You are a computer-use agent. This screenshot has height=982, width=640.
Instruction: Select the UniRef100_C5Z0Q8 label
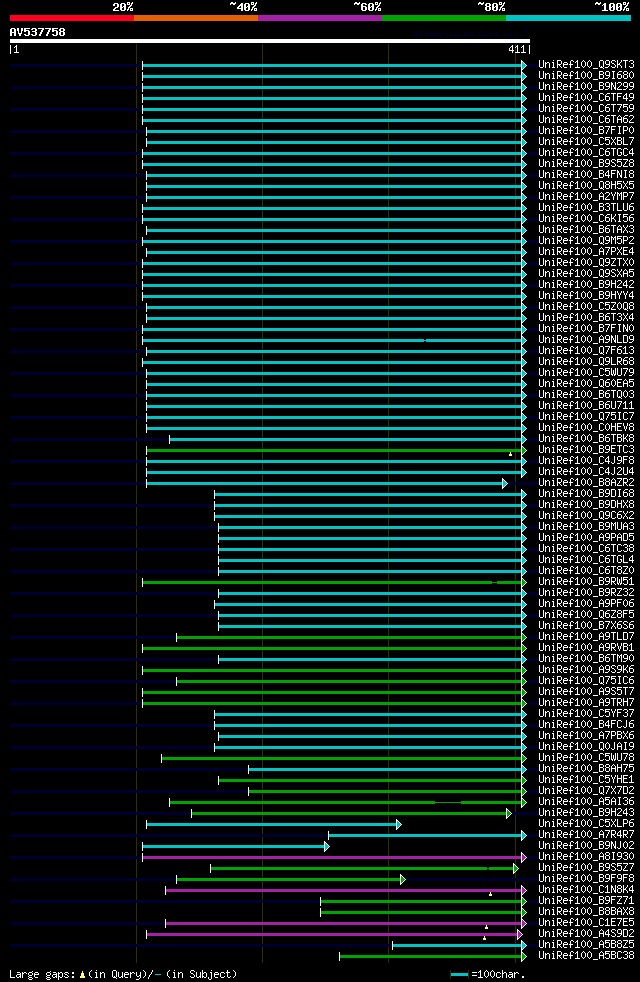tap(586, 306)
